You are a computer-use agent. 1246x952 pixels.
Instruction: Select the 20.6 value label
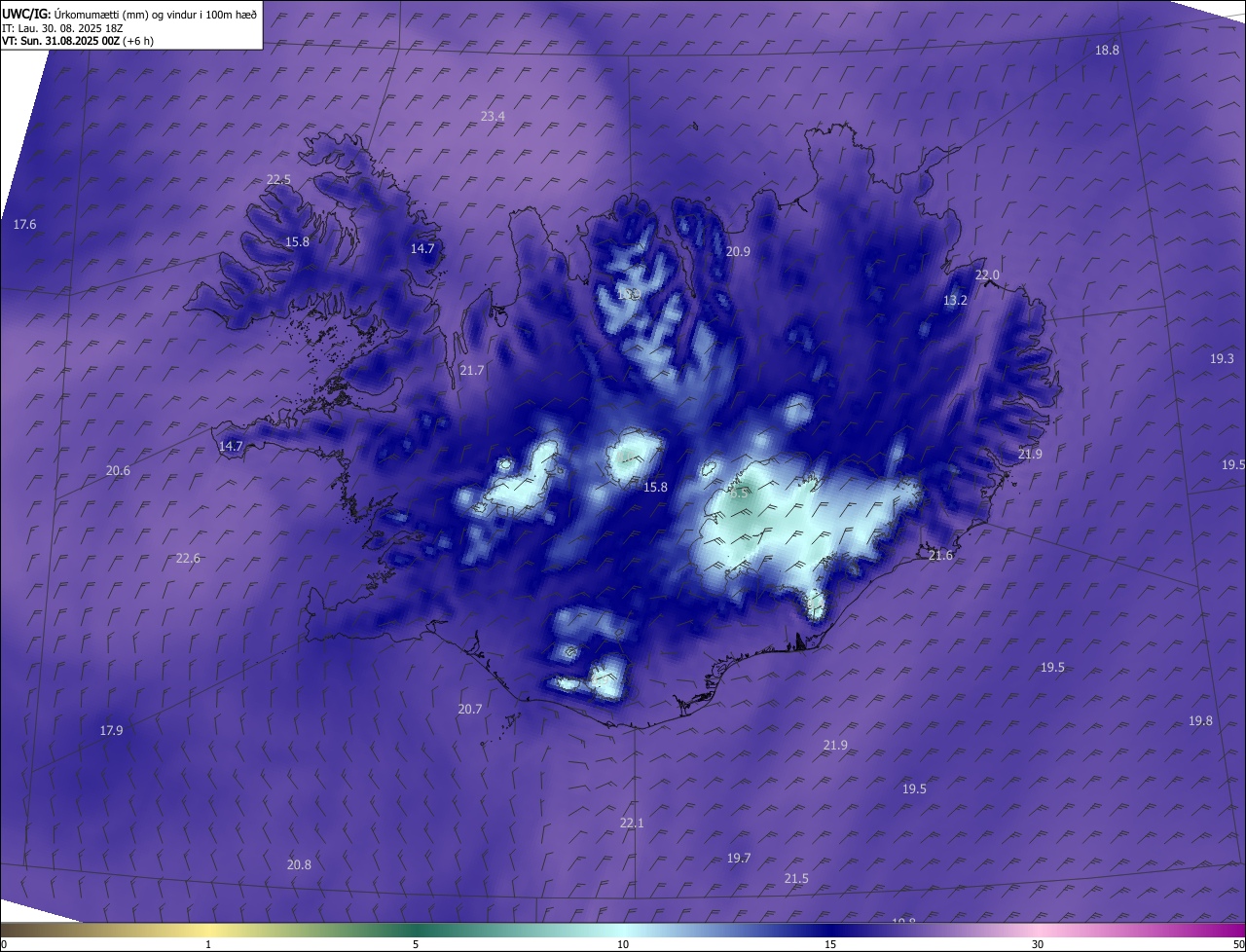[x=118, y=471]
